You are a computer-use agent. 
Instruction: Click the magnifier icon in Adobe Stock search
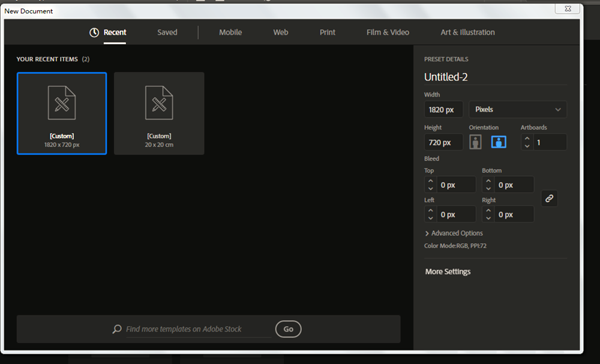point(117,329)
